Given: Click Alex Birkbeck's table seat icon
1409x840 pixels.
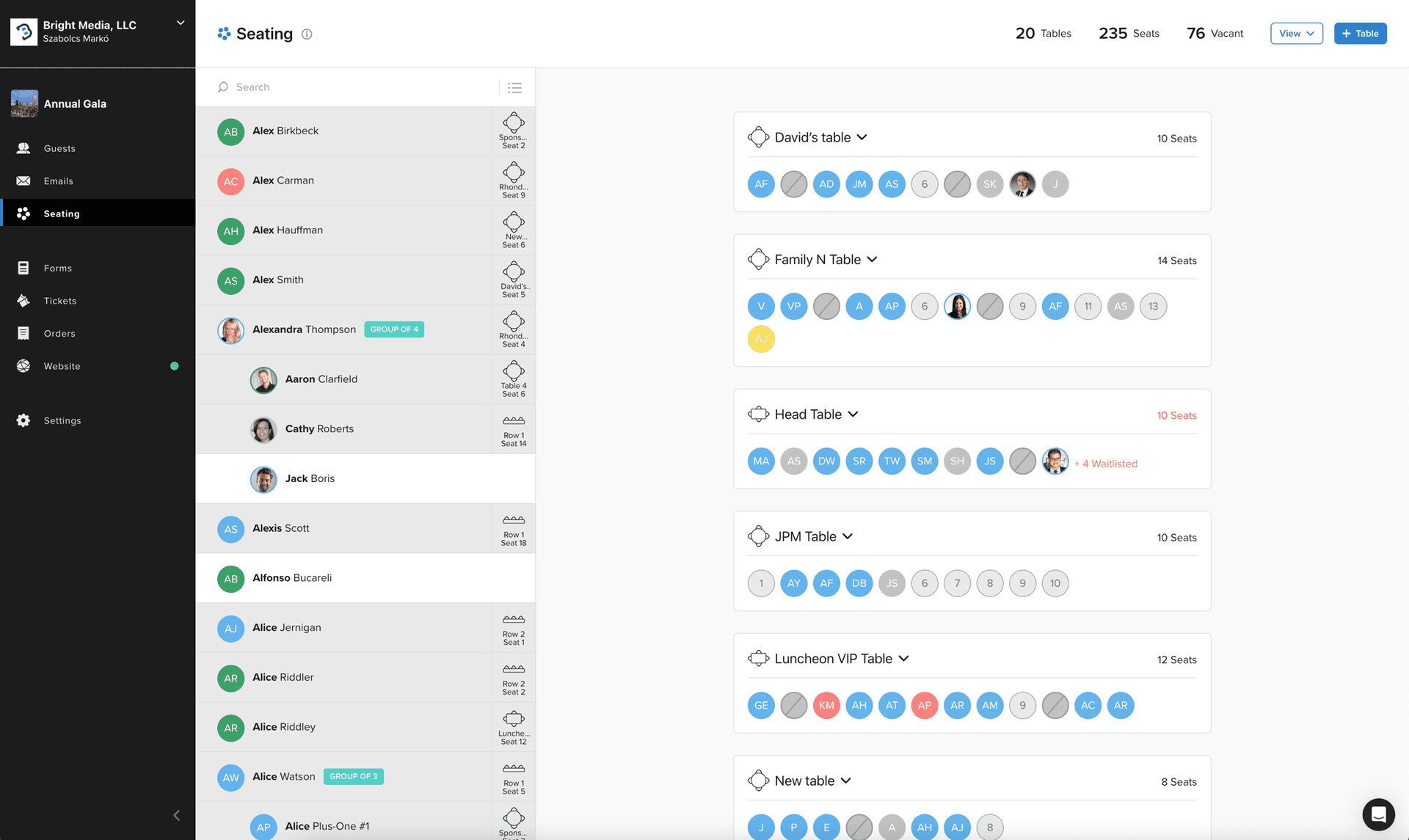Looking at the screenshot, I should click(x=513, y=123).
